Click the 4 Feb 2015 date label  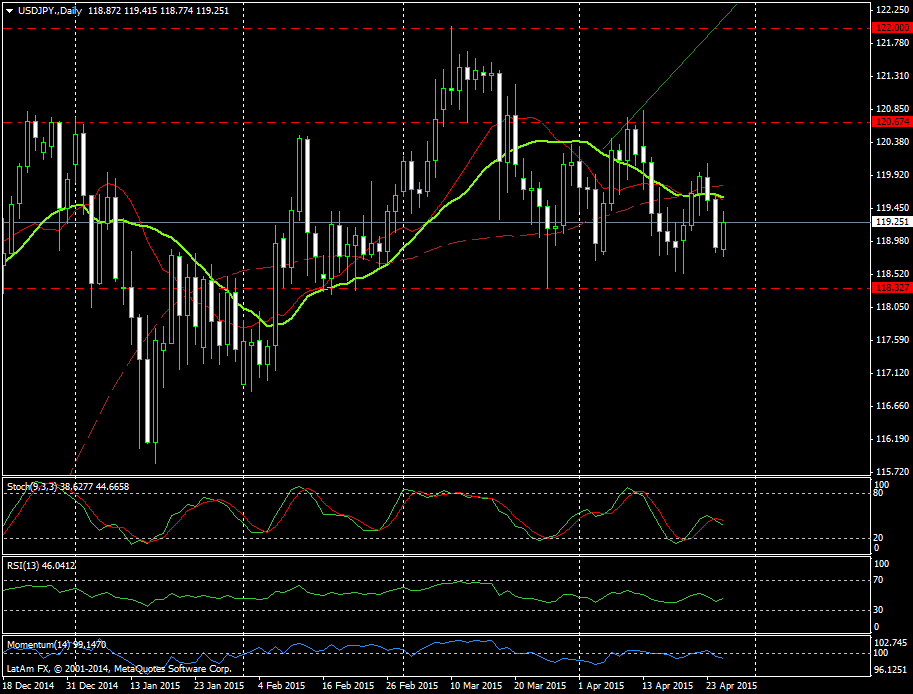click(281, 686)
